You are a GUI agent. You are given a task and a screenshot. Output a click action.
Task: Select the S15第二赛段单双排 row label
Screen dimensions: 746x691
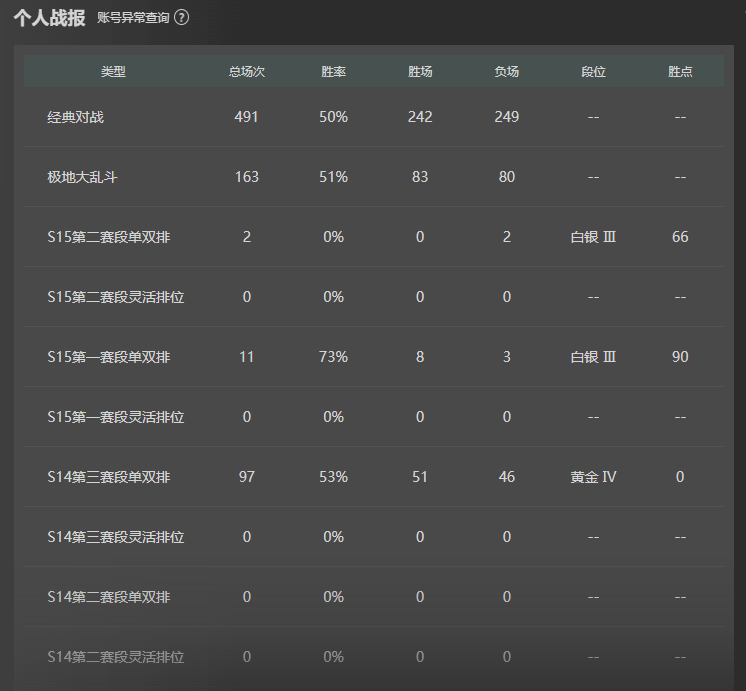(108, 237)
